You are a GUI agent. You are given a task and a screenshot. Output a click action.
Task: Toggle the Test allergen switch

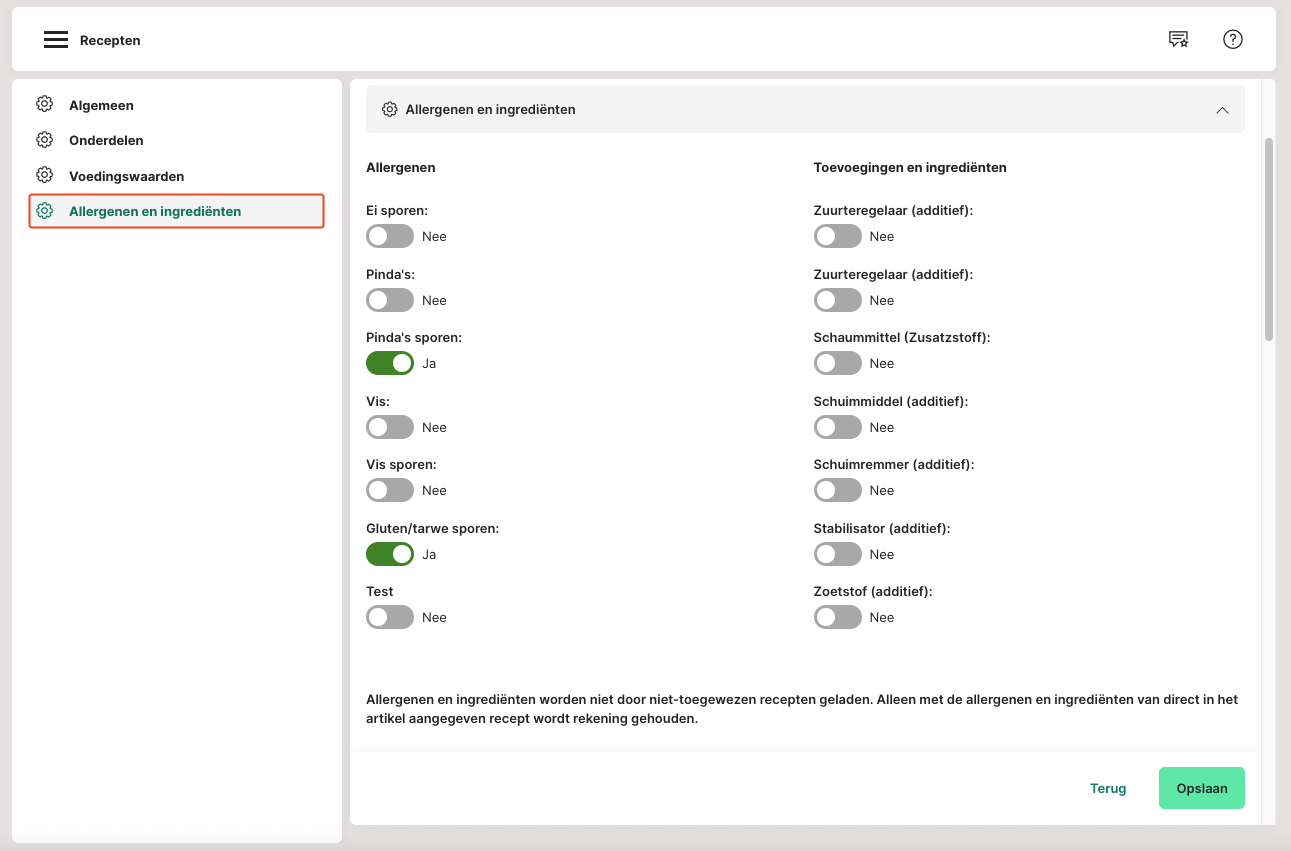pos(390,617)
